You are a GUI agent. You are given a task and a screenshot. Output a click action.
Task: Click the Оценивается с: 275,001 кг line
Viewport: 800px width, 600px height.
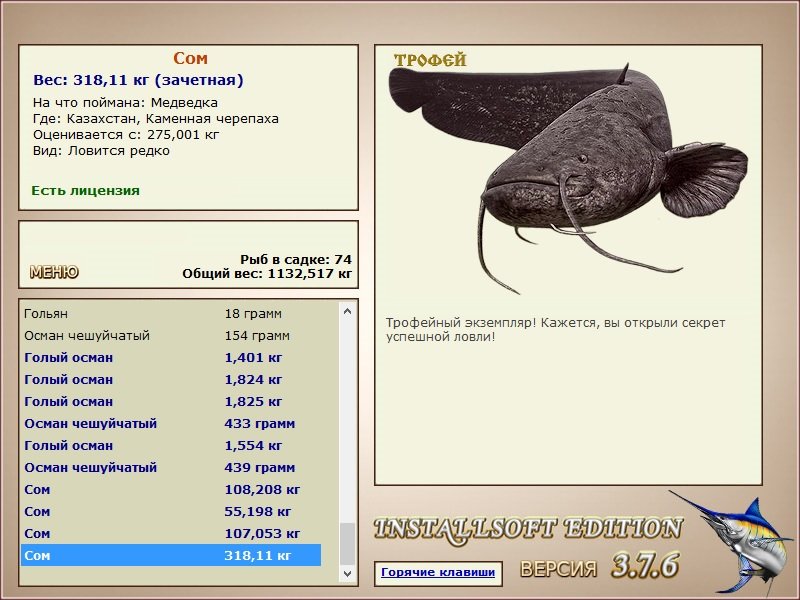point(126,135)
